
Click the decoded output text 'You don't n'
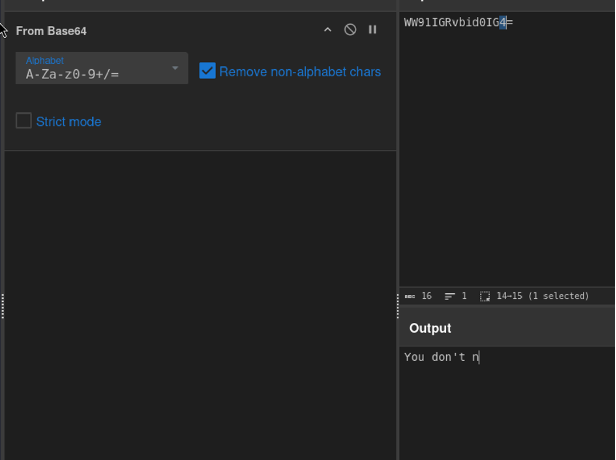[x=442, y=357]
